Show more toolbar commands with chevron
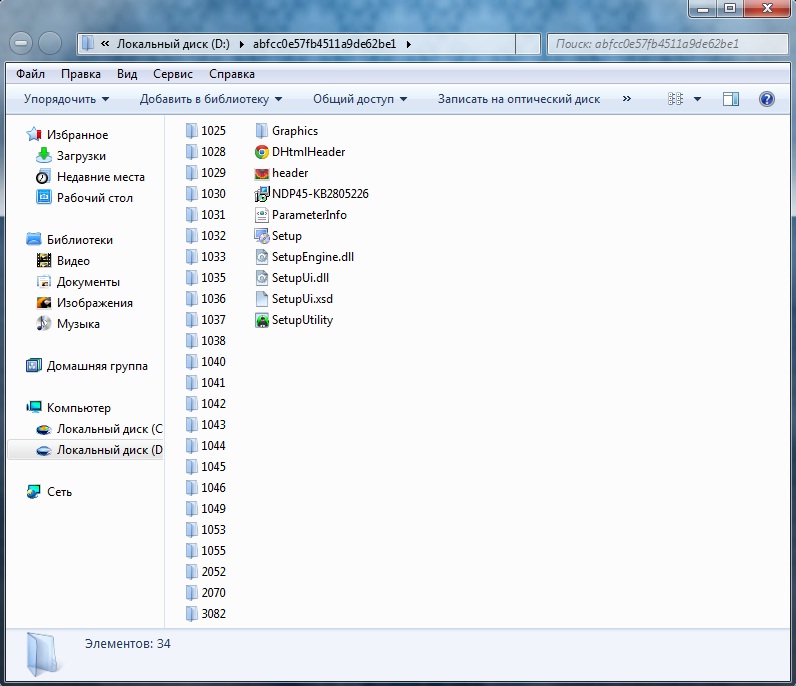This screenshot has height=686, width=796. (x=627, y=99)
